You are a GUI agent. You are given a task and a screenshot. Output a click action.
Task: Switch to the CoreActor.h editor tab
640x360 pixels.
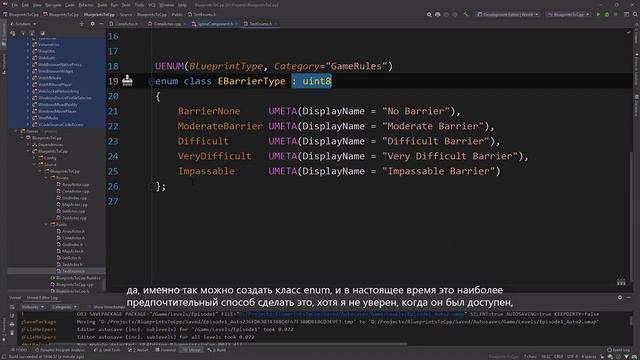click(x=126, y=24)
